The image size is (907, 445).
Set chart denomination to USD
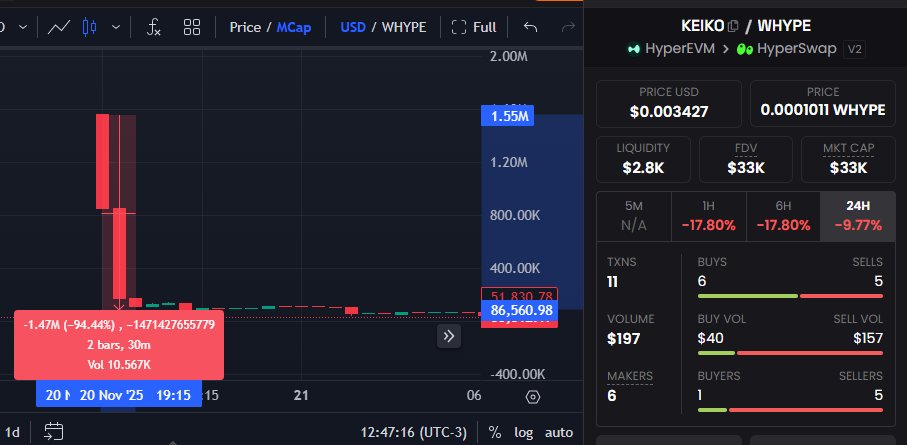pos(353,27)
